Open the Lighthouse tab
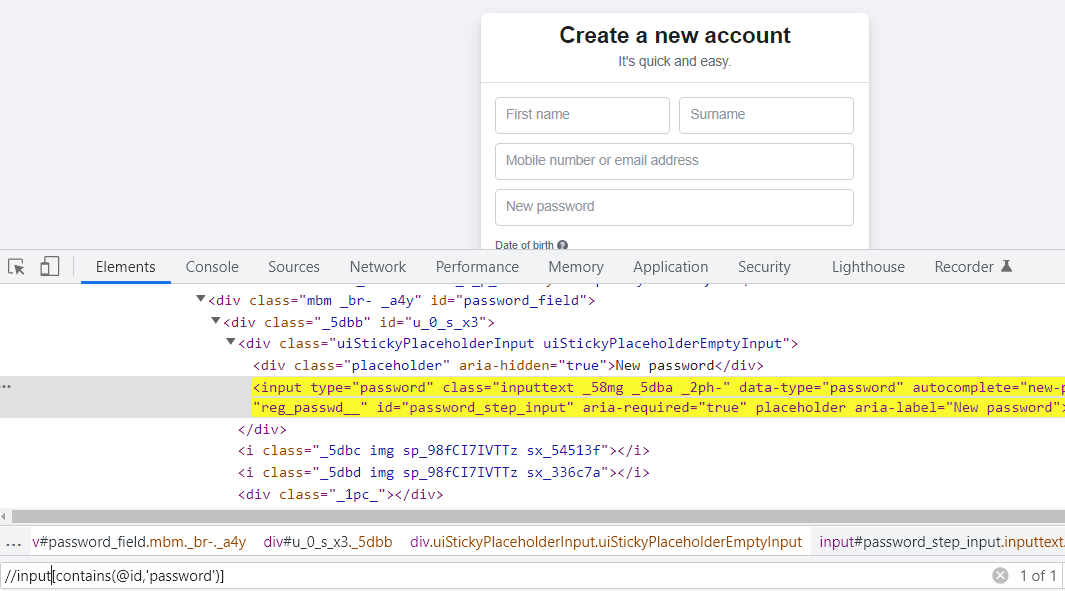This screenshot has width=1065, height=591. coord(868,267)
